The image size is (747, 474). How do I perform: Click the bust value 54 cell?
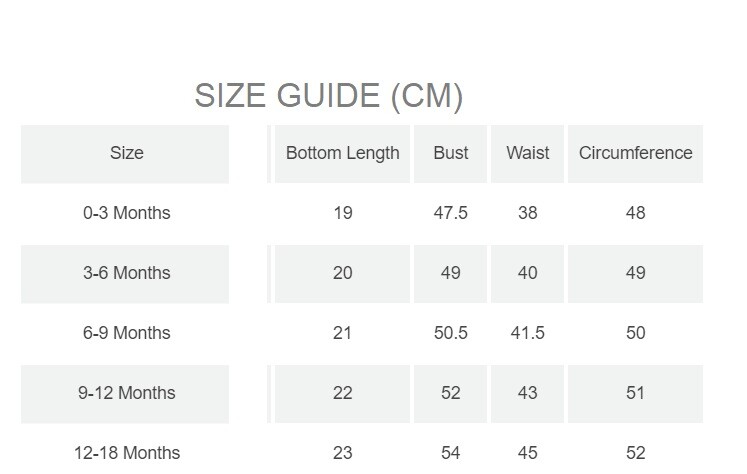coord(451,453)
